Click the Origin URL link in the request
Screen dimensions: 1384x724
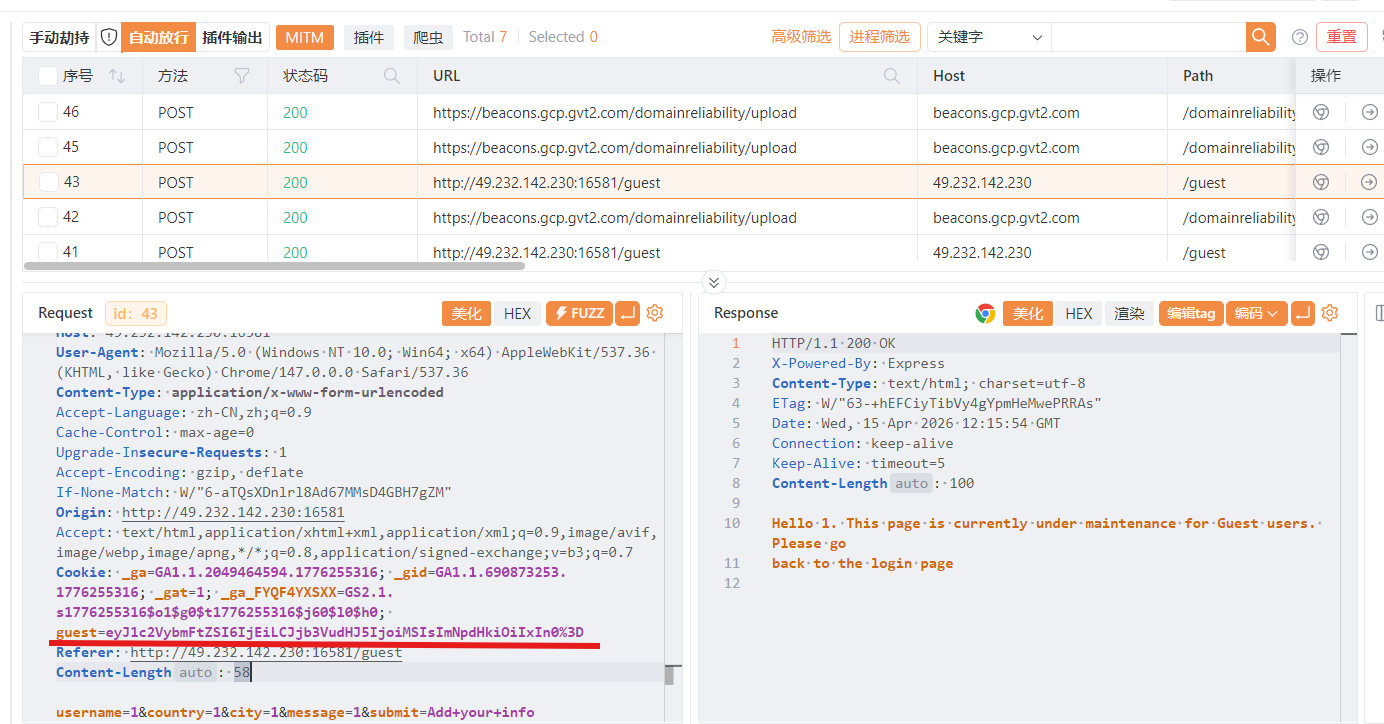point(233,512)
